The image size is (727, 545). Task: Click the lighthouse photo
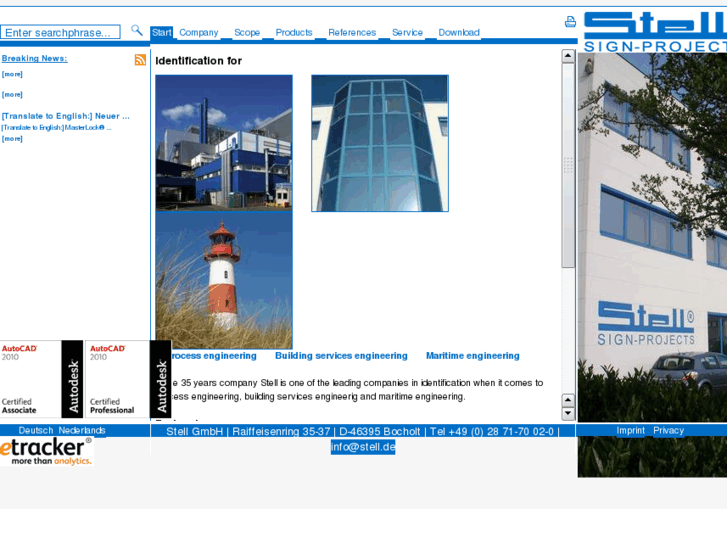click(224, 281)
